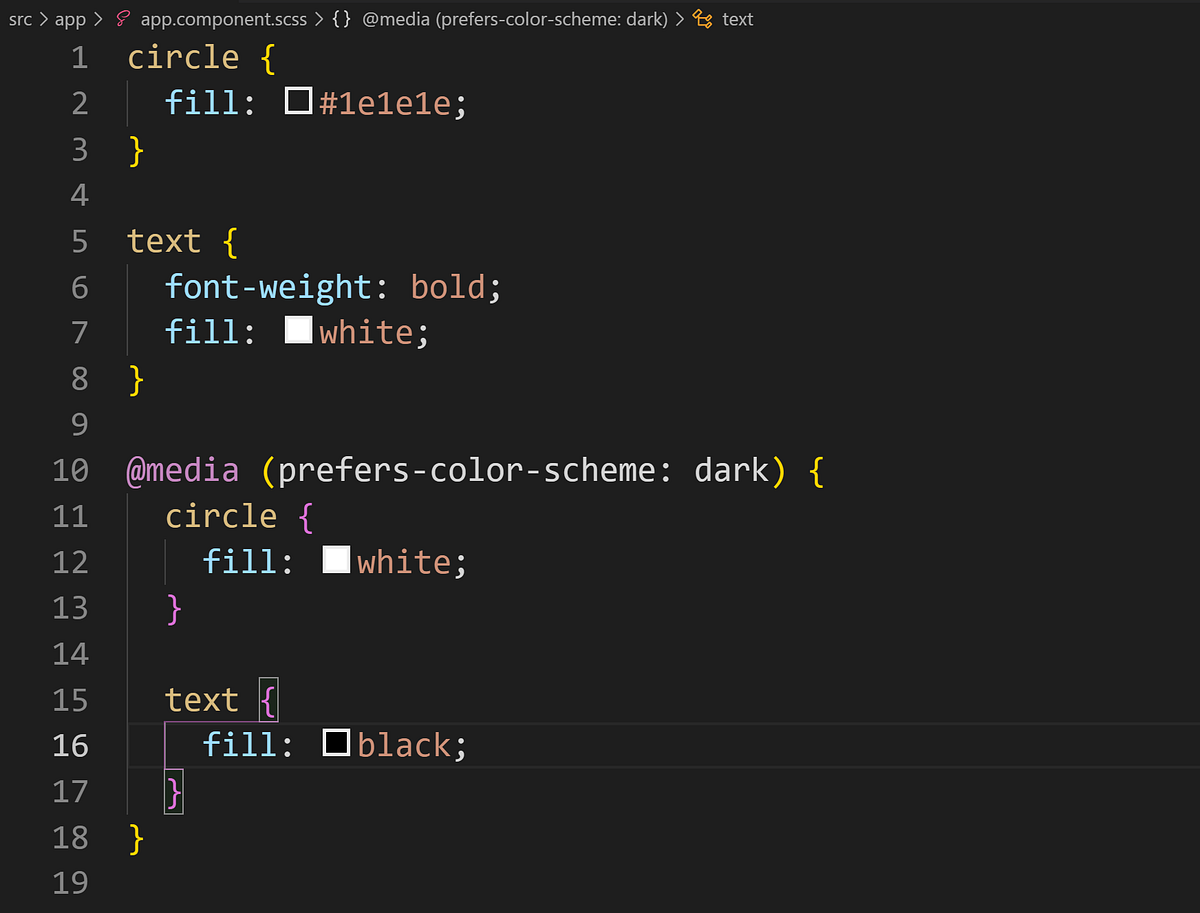Image resolution: width=1200 pixels, height=913 pixels.
Task: Click the 'bold' value on line 6
Action: click(447, 287)
